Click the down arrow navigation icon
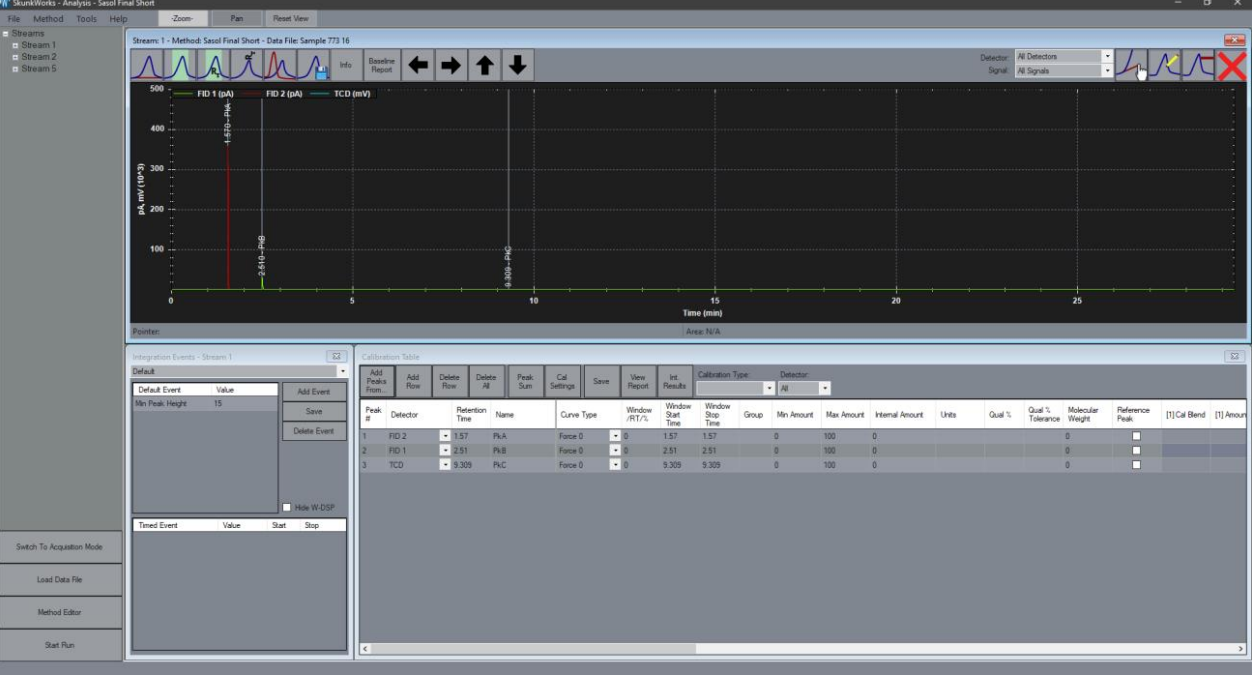This screenshot has height=675, width=1252. point(518,65)
